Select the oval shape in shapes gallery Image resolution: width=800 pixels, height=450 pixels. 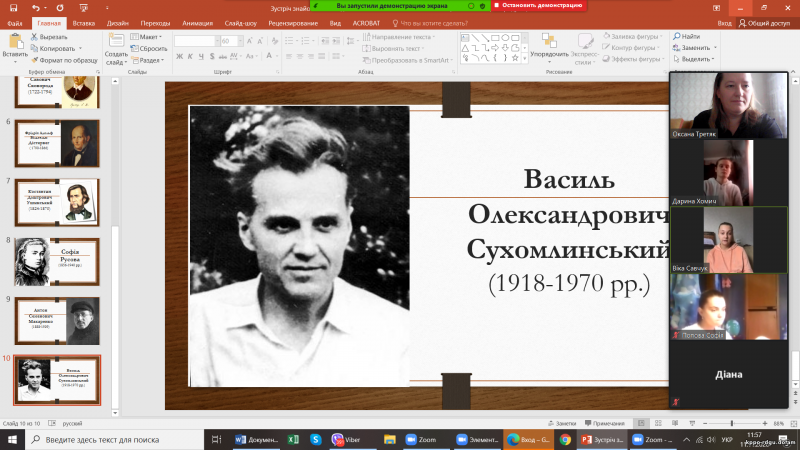point(505,38)
